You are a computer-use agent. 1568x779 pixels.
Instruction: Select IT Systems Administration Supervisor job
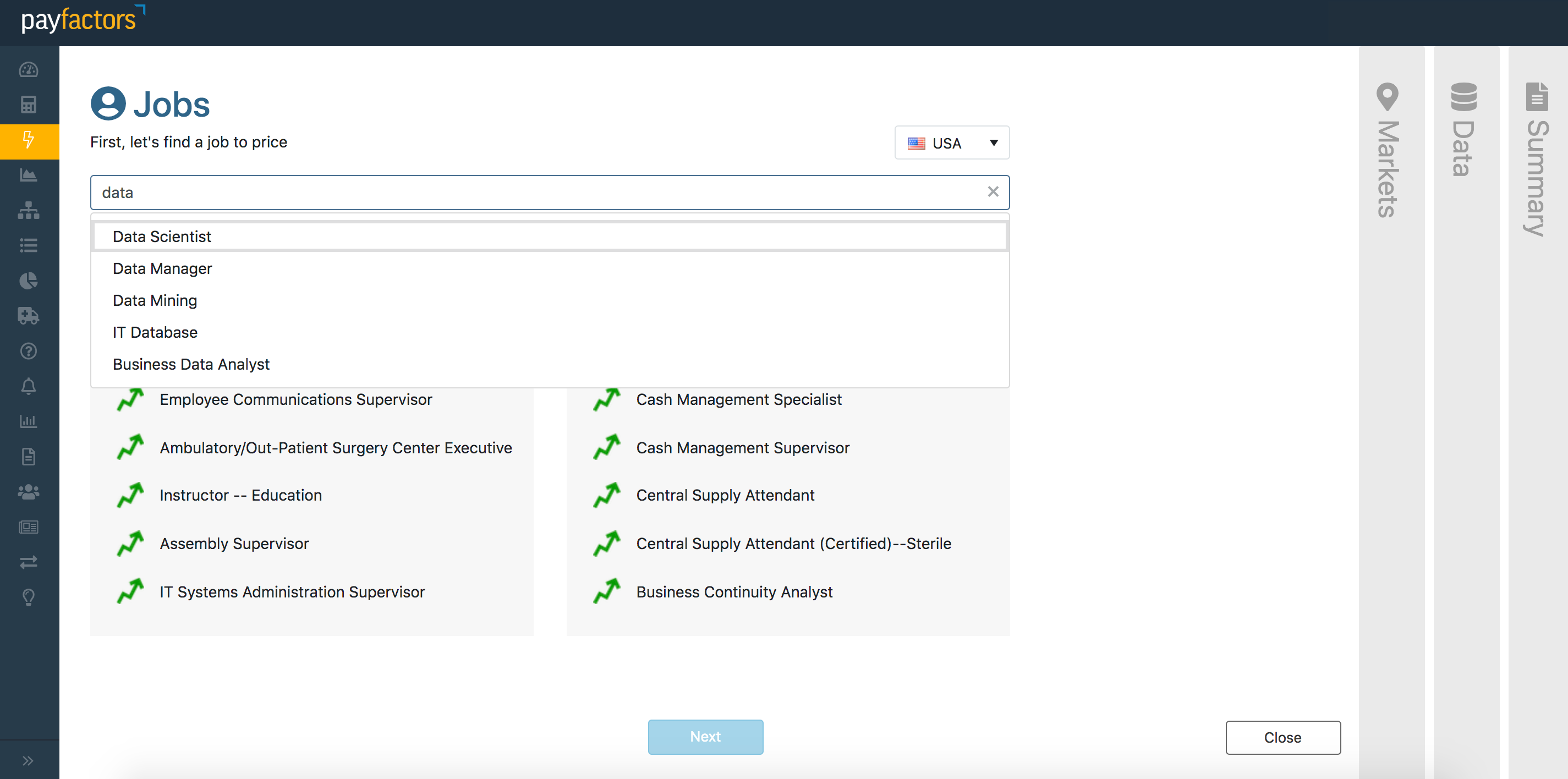[x=292, y=592]
